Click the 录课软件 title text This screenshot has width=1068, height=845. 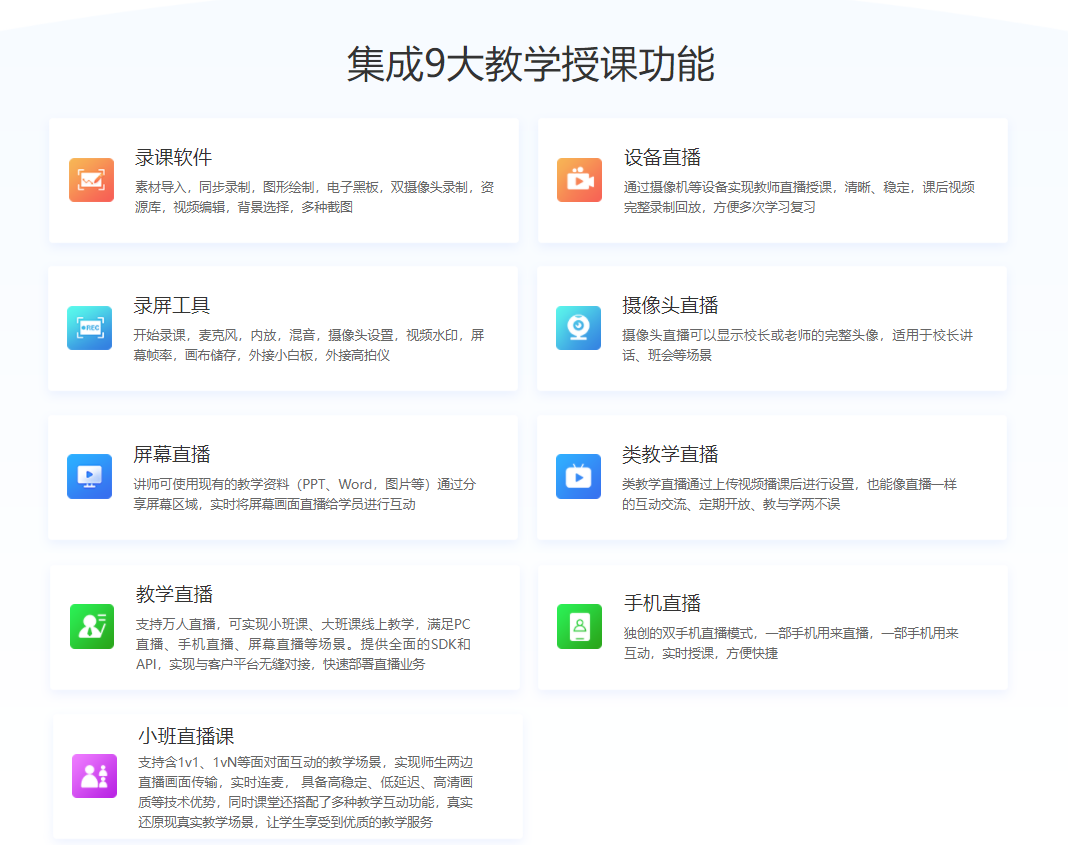[173, 155]
